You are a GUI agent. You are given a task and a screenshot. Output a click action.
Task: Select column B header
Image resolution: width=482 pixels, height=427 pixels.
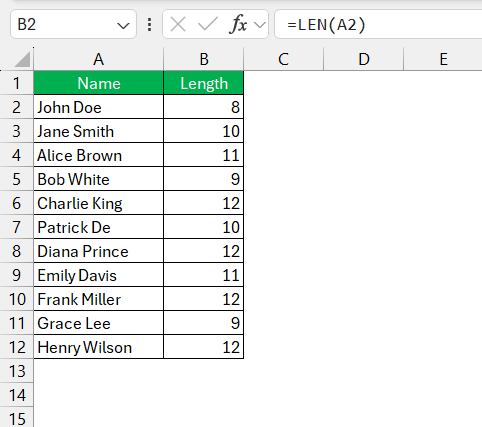tap(204, 59)
